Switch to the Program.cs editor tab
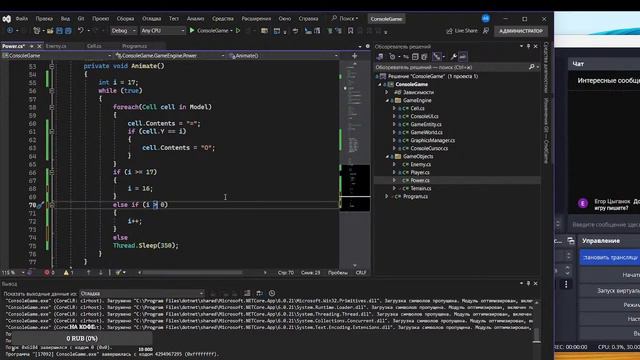 (x=134, y=46)
